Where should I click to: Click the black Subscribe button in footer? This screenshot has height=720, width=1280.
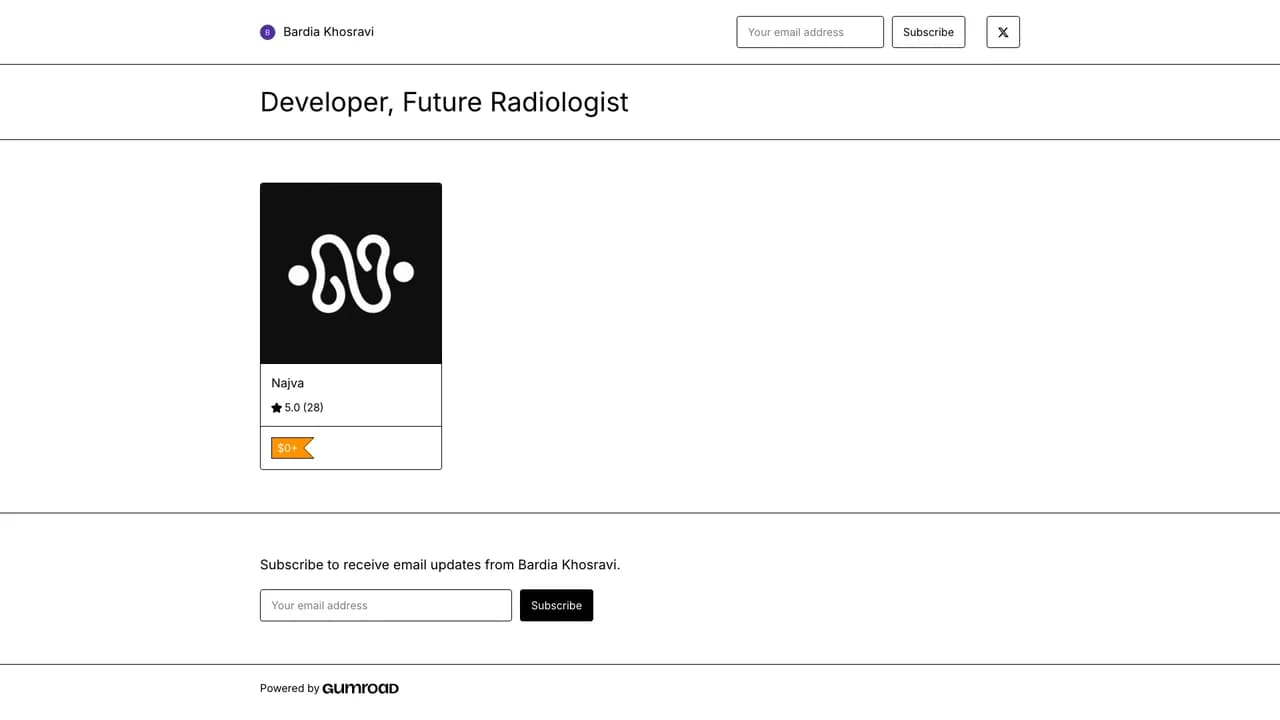click(556, 605)
